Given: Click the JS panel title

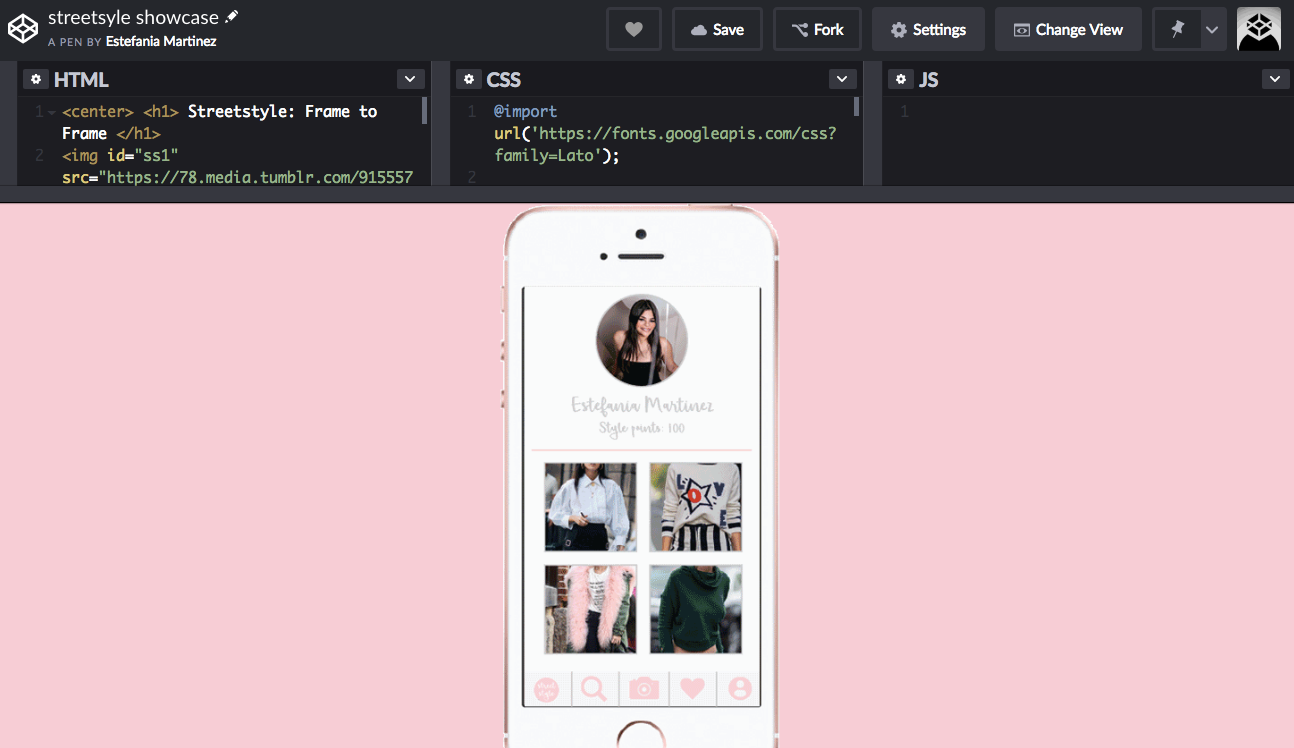Looking at the screenshot, I should (929, 80).
